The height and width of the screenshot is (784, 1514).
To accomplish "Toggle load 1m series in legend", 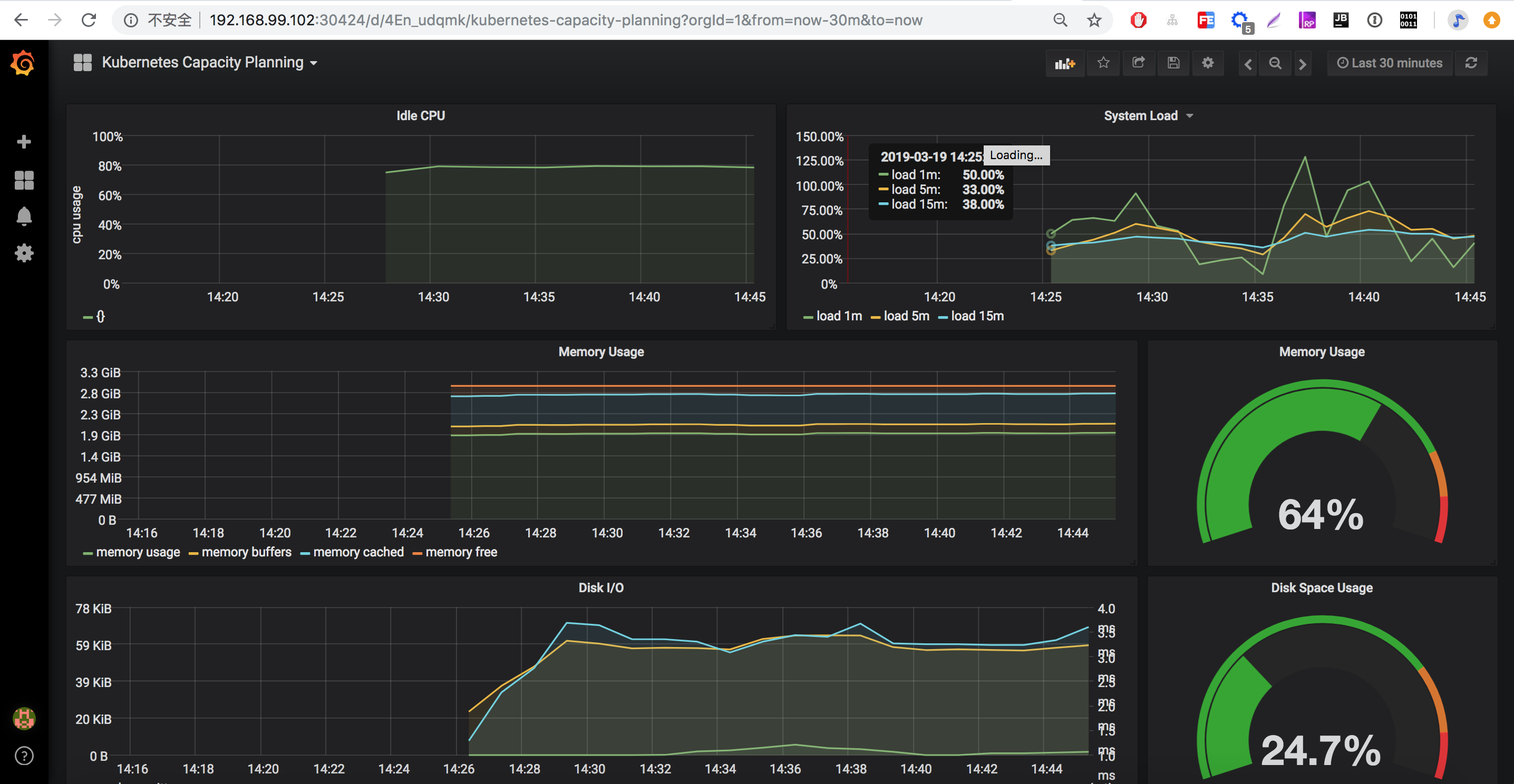I will (x=839, y=316).
